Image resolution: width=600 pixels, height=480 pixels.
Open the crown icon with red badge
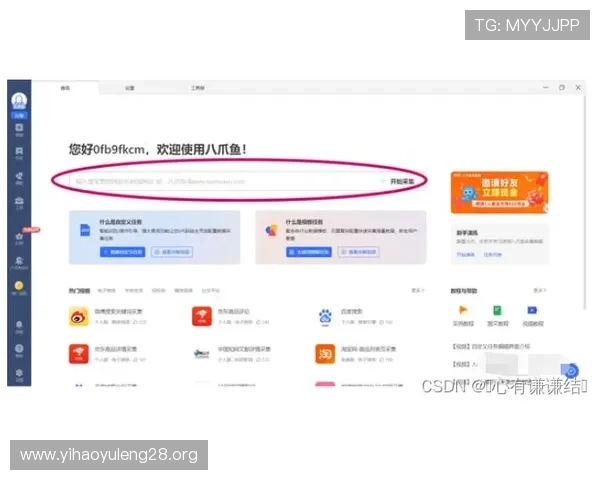[19, 237]
